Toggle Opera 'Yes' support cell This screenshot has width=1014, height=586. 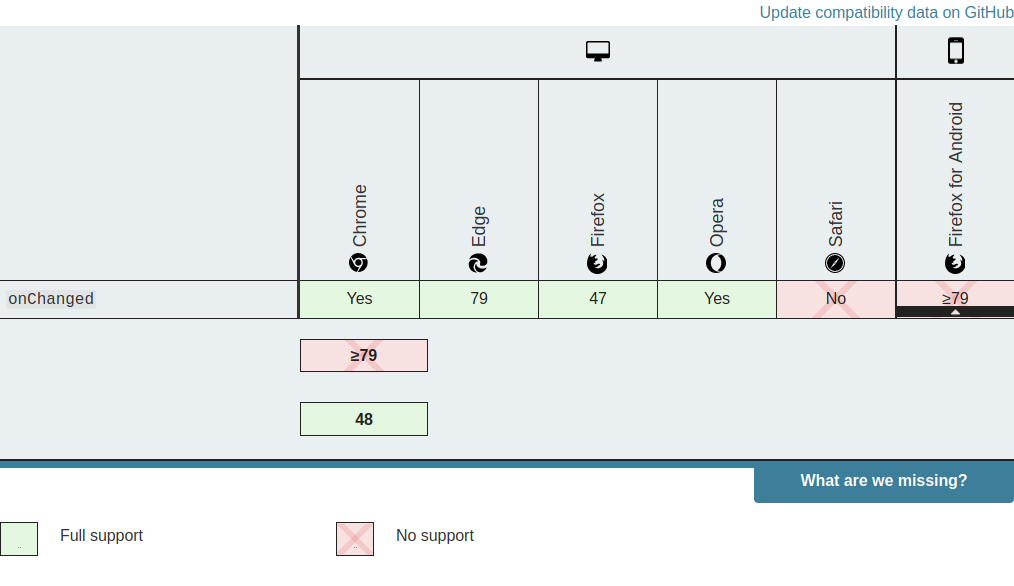[716, 298]
